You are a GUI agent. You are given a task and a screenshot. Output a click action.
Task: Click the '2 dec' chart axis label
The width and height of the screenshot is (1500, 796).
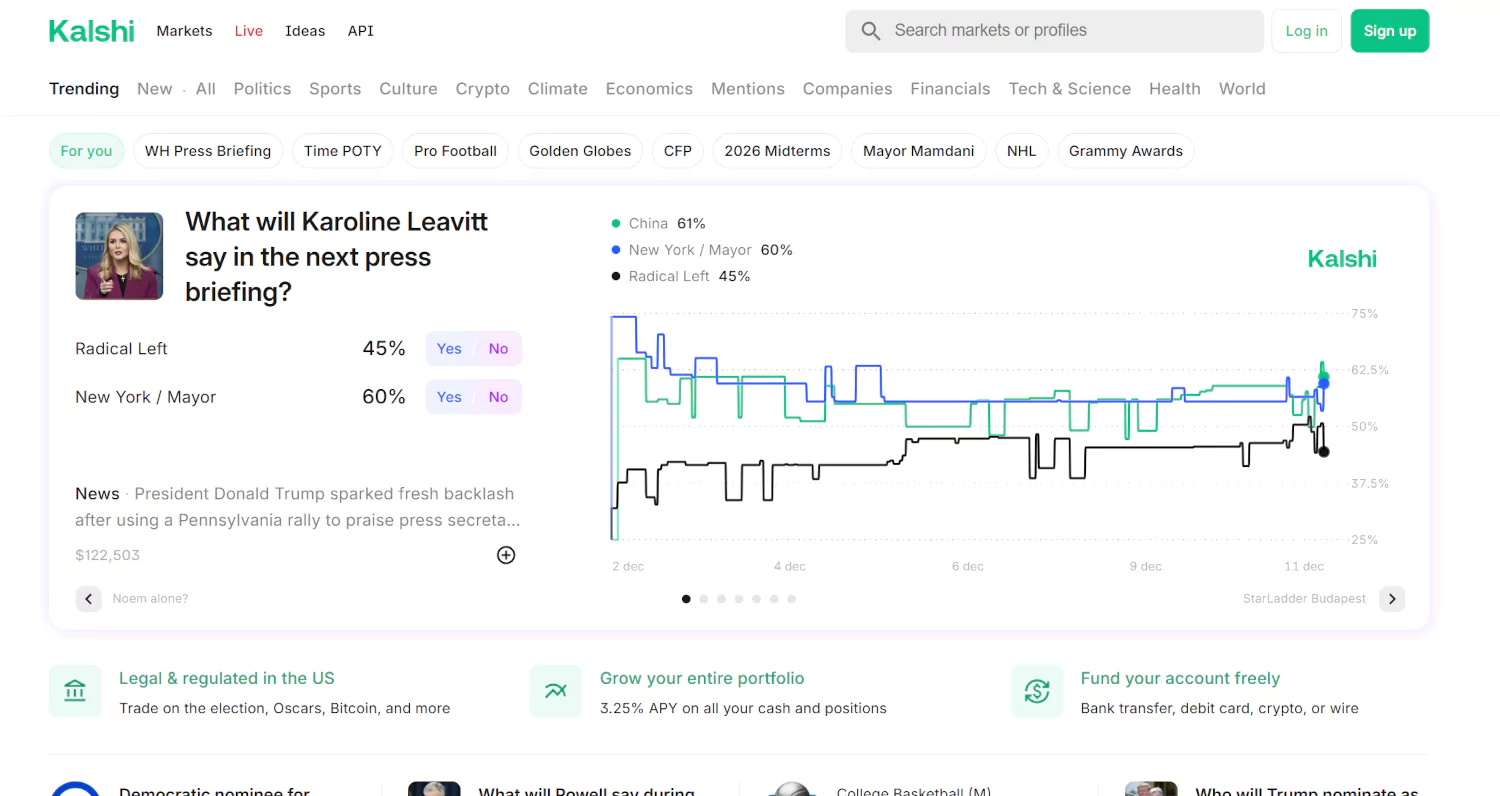click(628, 566)
